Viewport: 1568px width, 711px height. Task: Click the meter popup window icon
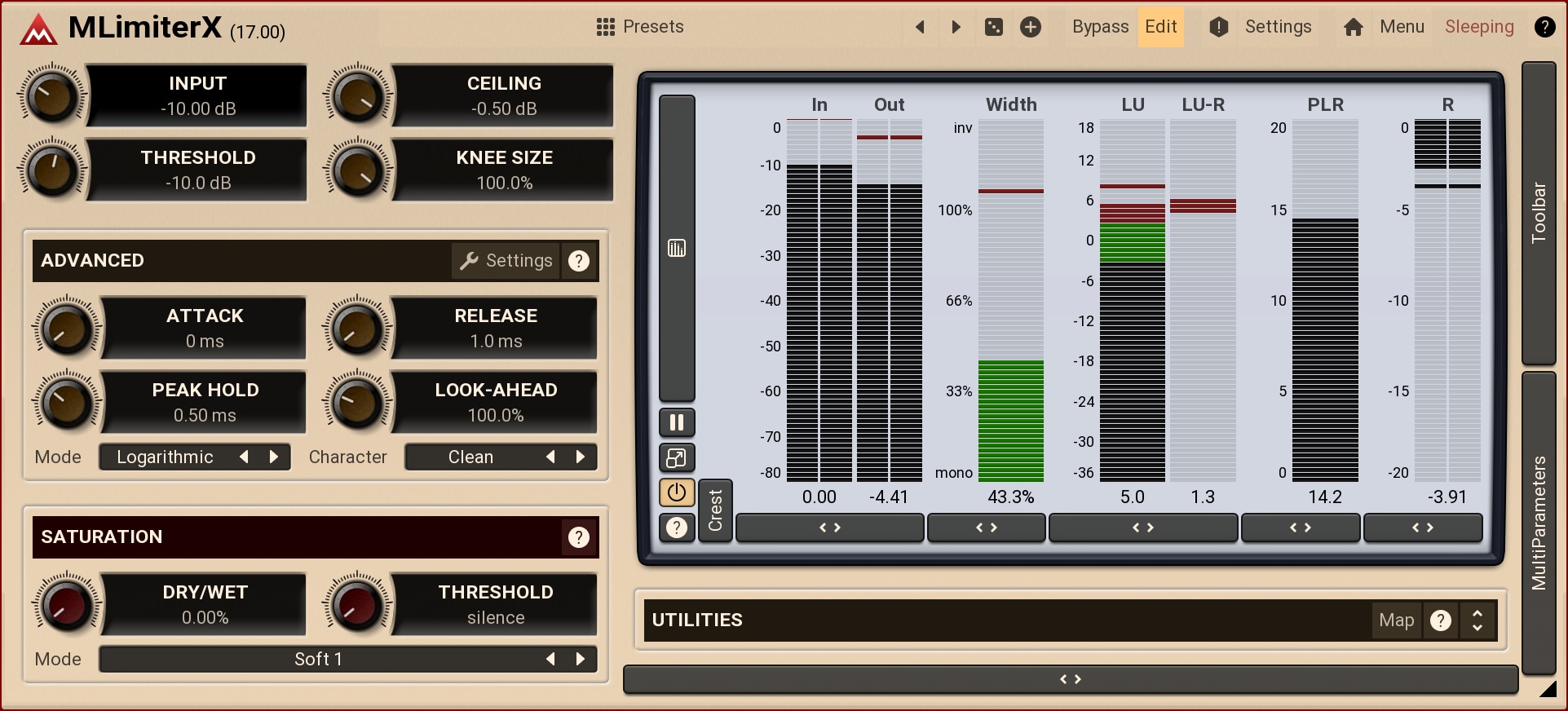677,458
